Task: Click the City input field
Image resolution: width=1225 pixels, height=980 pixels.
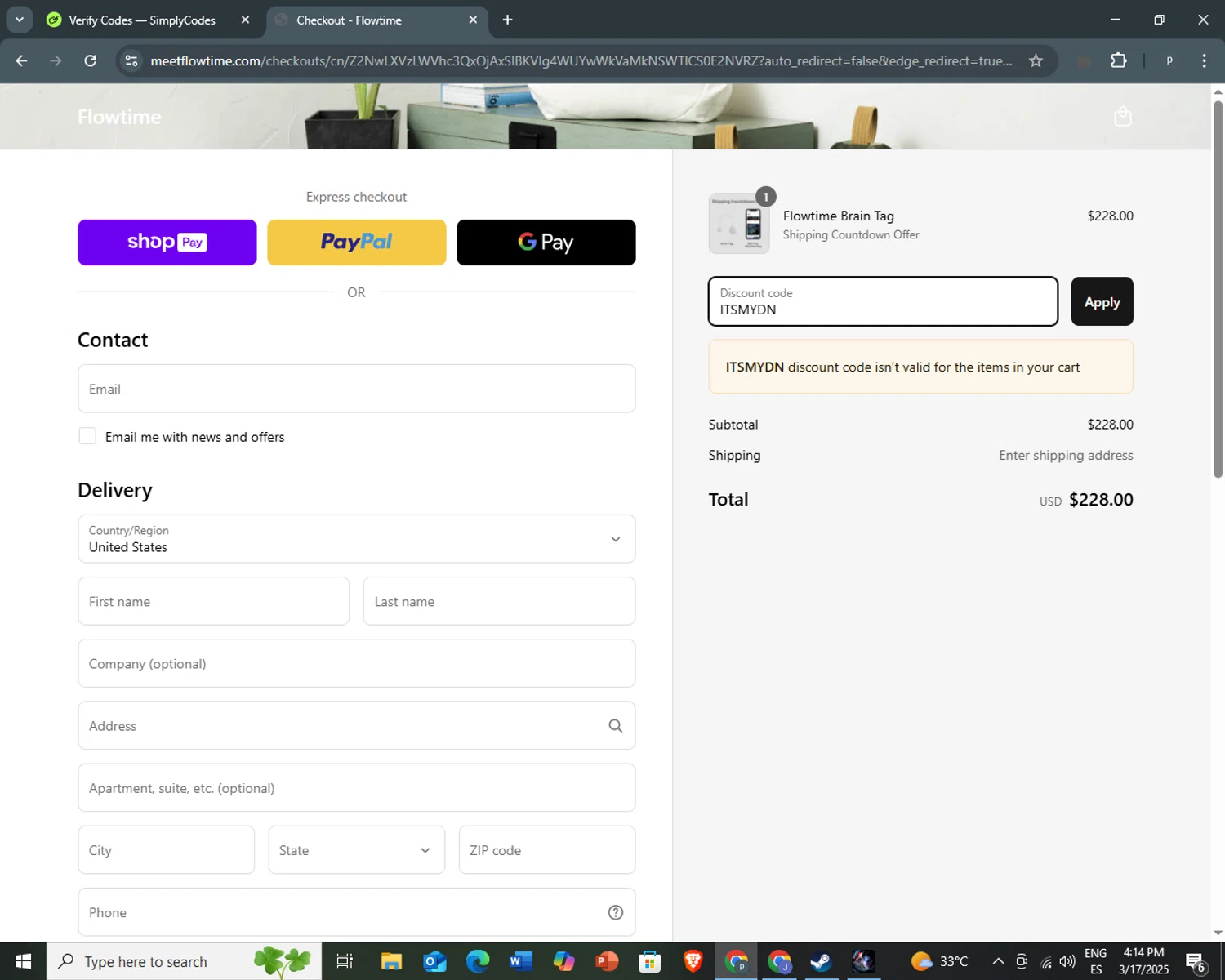Action: tap(167, 850)
